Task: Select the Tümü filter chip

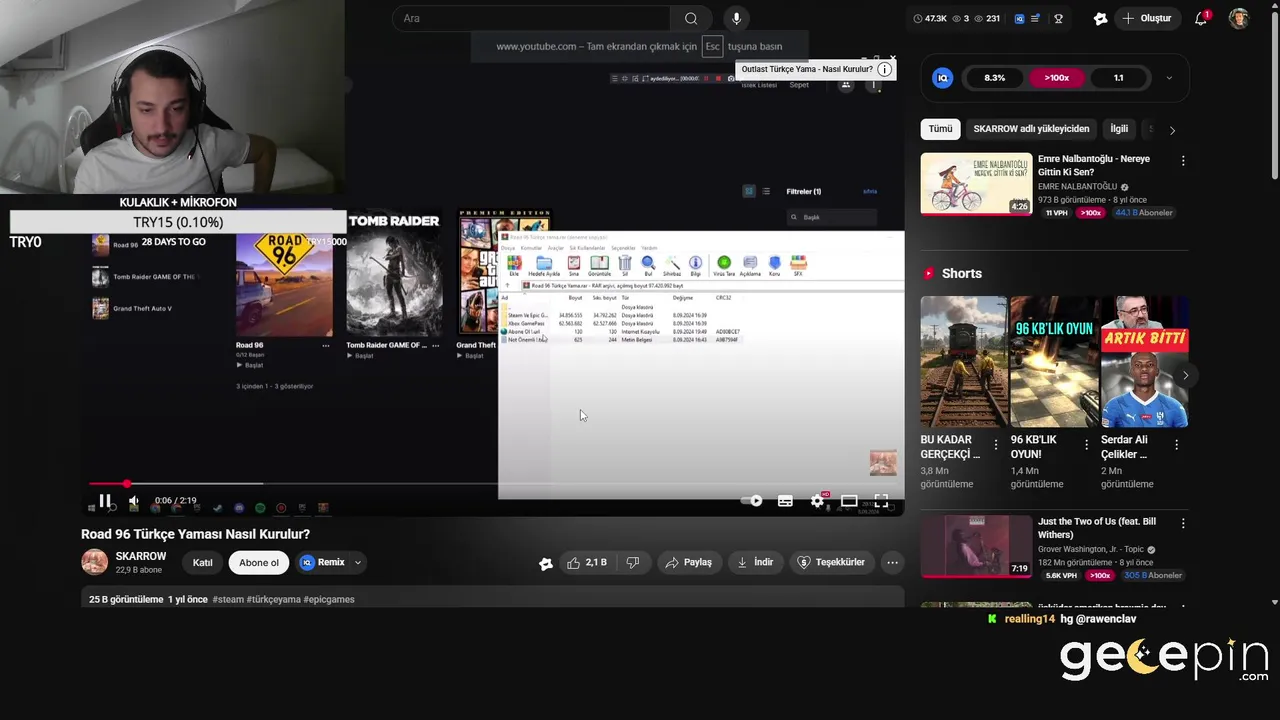Action: tap(940, 129)
